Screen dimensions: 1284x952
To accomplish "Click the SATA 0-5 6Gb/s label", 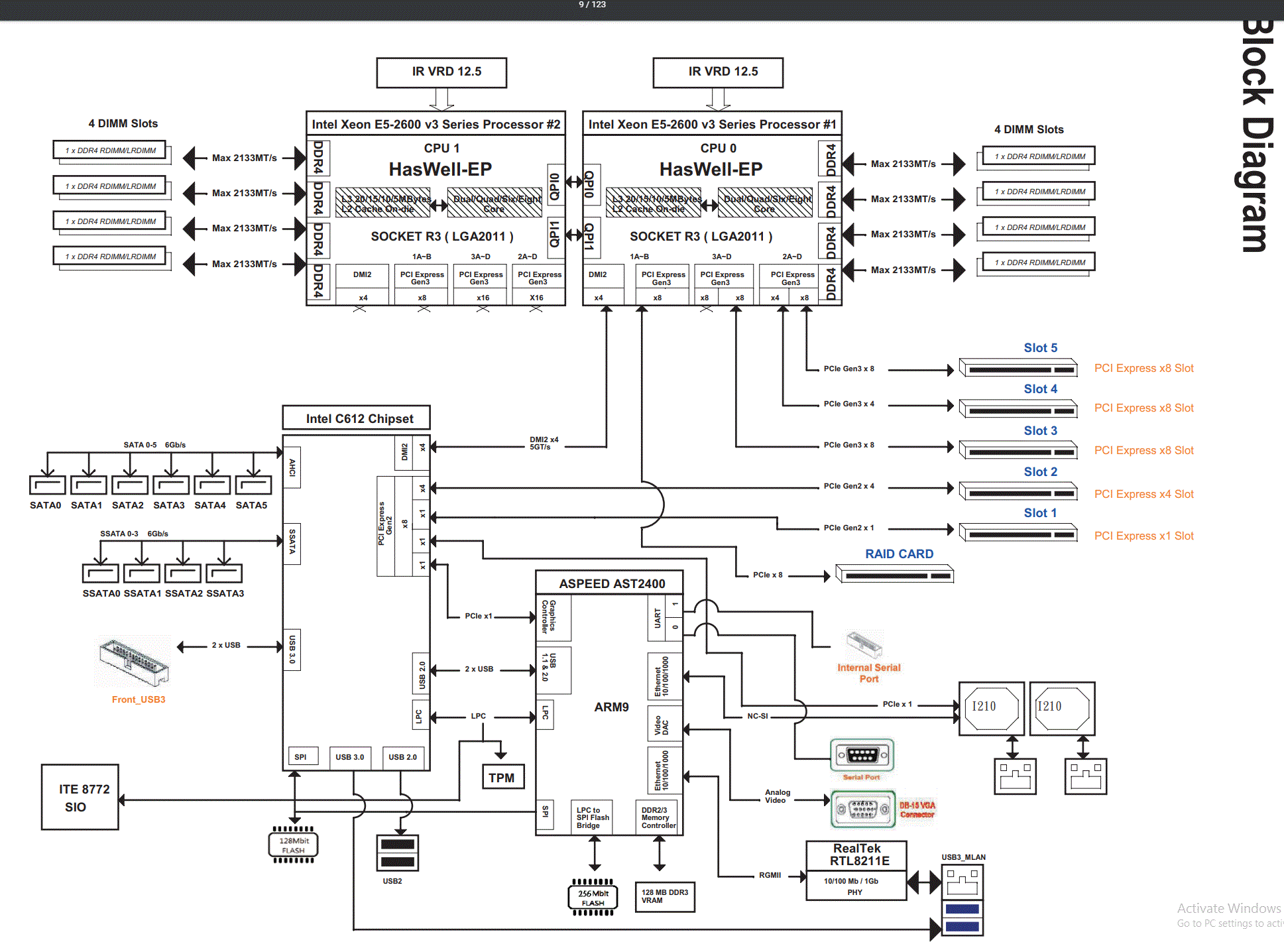I will [x=154, y=445].
